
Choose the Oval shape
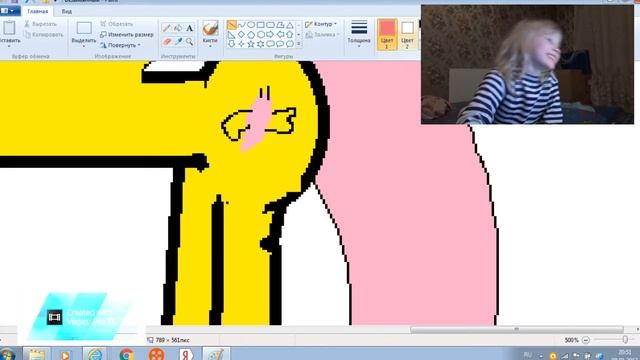click(x=251, y=25)
